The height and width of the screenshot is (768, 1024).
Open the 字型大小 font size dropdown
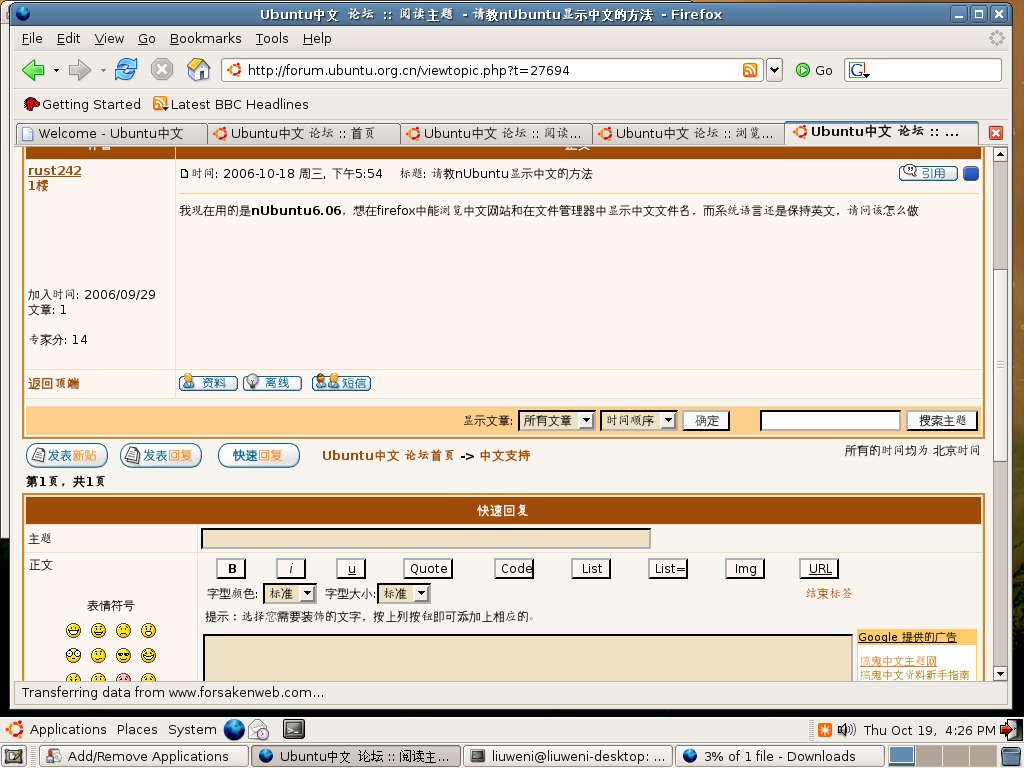[404, 594]
